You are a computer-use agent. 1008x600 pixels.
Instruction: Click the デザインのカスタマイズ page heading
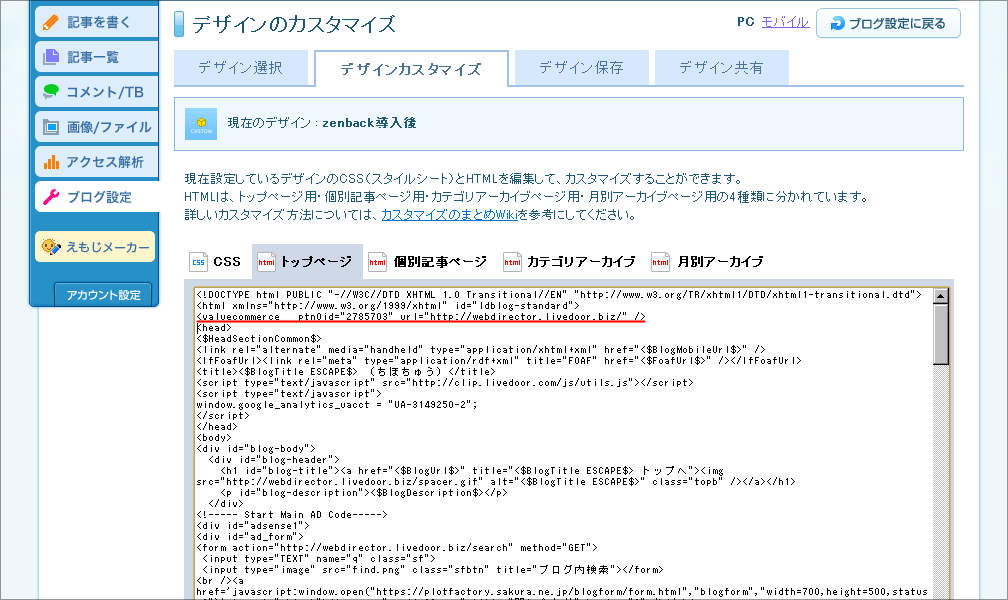(294, 24)
